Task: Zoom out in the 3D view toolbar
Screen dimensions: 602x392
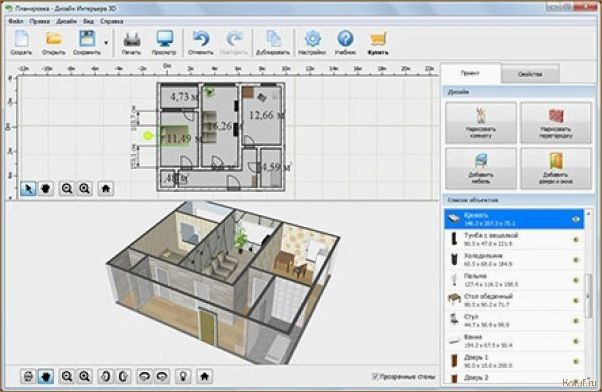Action: pyautogui.click(x=67, y=376)
